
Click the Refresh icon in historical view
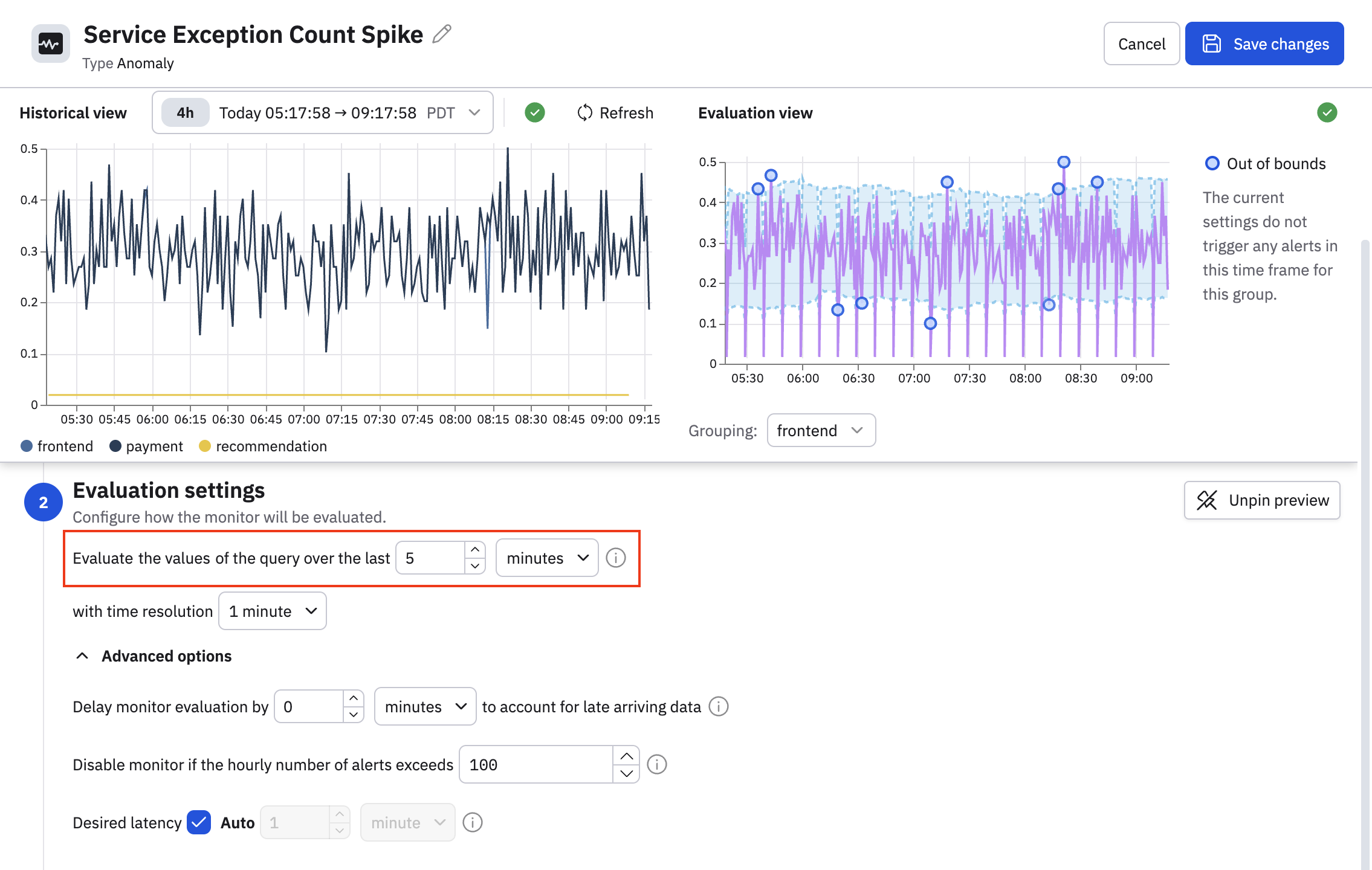(x=584, y=112)
